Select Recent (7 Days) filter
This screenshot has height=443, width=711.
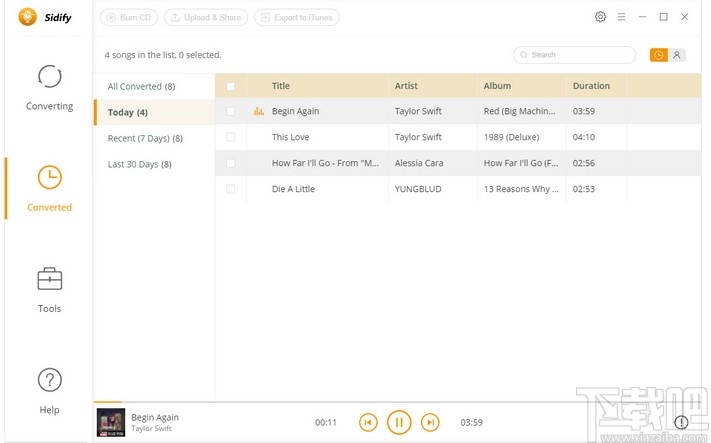tap(155, 138)
